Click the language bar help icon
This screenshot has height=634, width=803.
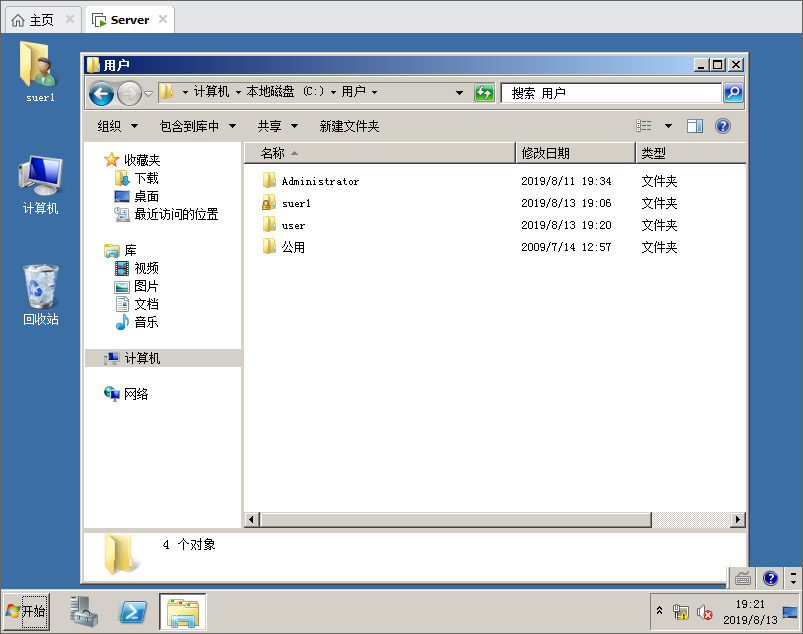[x=770, y=579]
